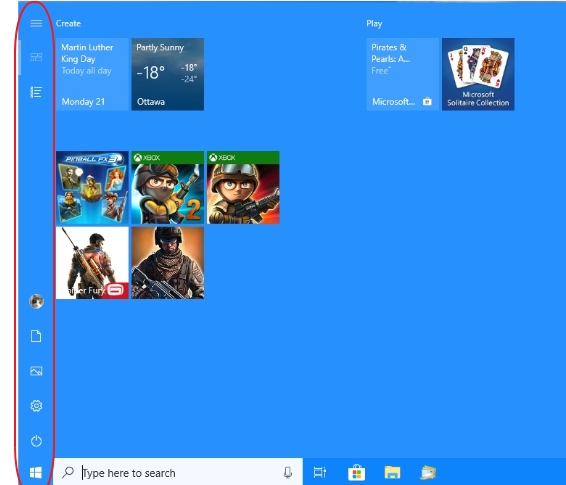
Task: Open the user account avatar
Action: 36,301
